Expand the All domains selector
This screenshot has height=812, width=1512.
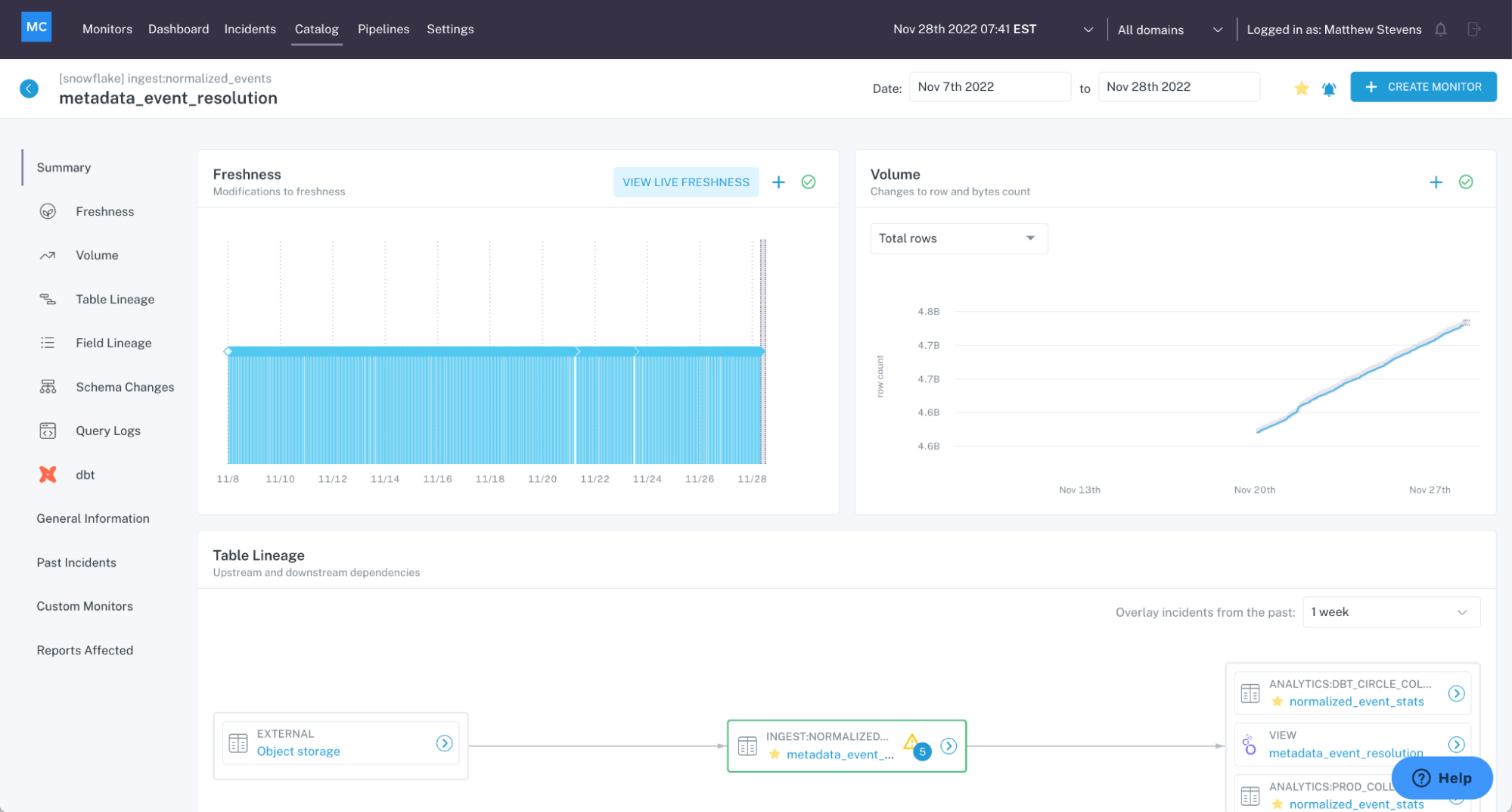pos(1170,30)
